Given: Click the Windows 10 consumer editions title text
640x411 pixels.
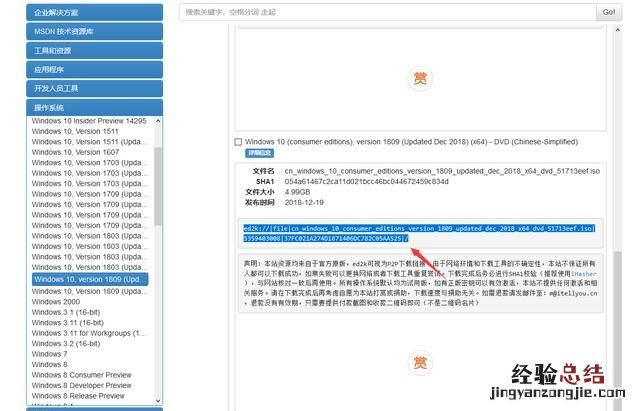Looking at the screenshot, I should point(411,142).
